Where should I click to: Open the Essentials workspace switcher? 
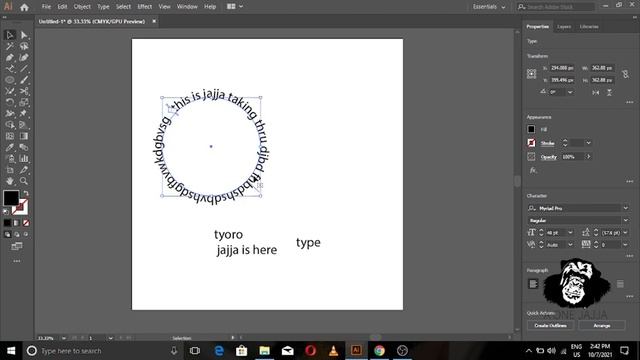point(489,7)
